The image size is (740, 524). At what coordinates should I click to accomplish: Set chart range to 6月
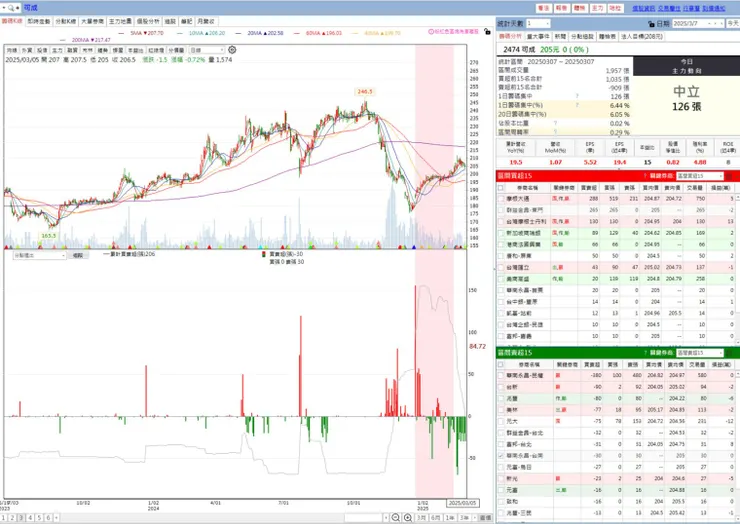(435, 518)
